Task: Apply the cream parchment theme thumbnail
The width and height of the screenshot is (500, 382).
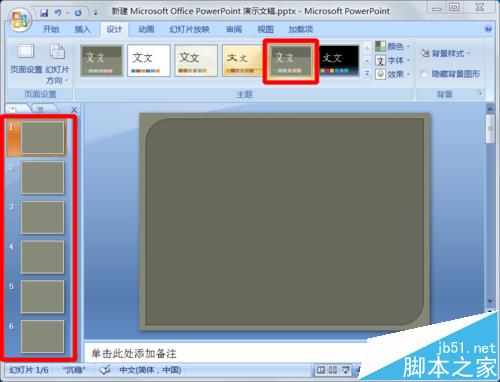Action: (196, 60)
